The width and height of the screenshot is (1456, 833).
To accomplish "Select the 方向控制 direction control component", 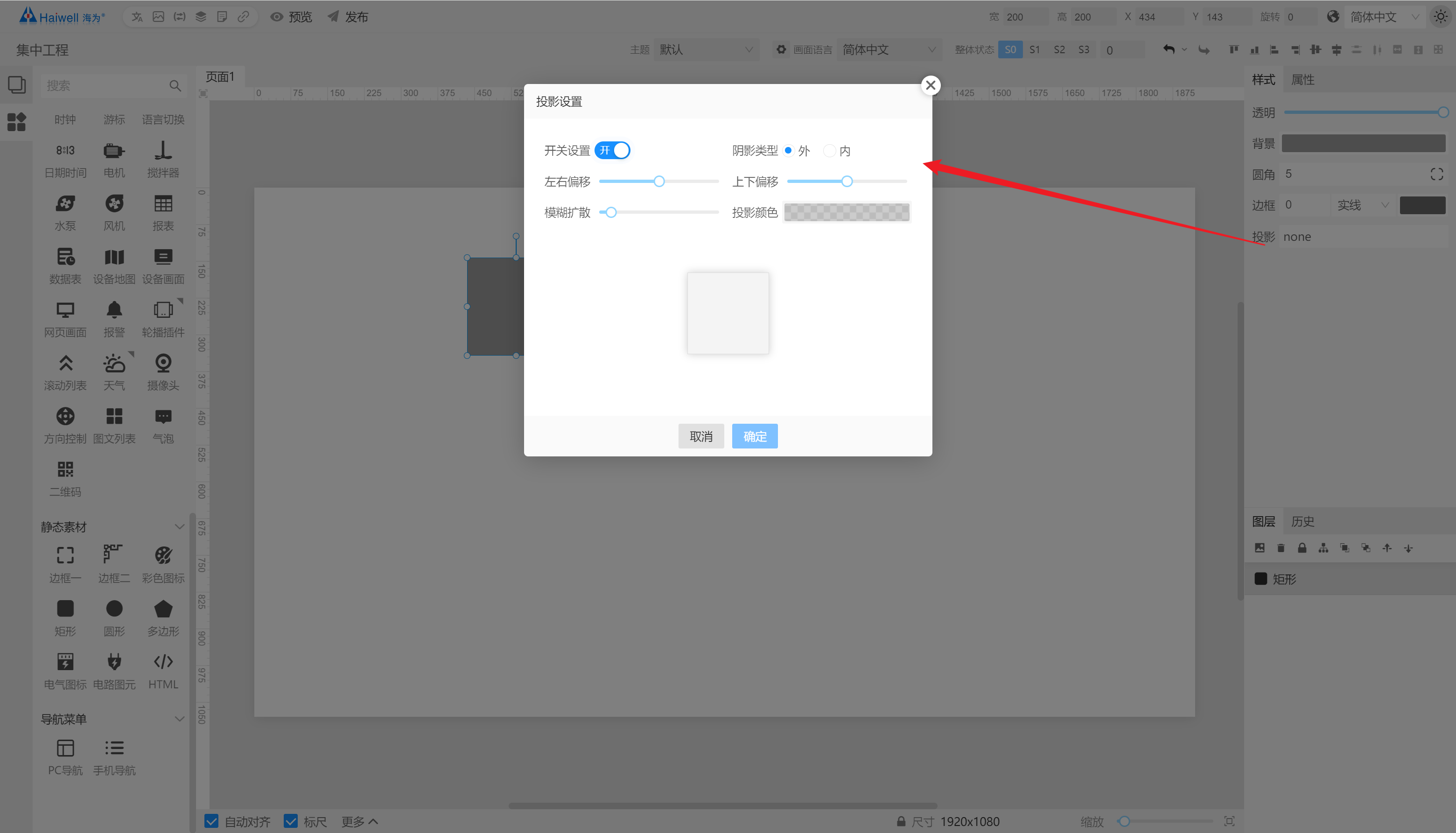I will click(x=65, y=416).
